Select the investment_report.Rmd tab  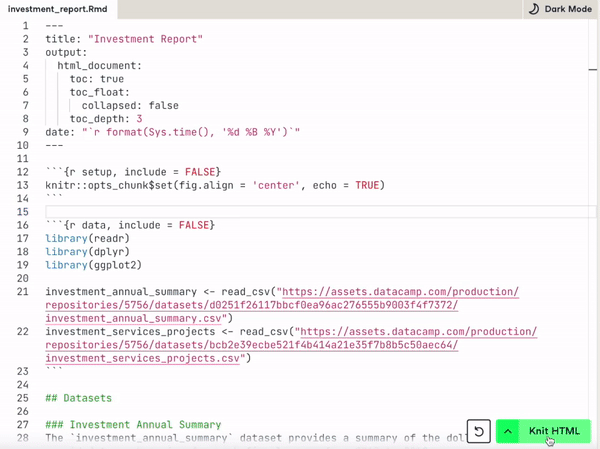58,9
